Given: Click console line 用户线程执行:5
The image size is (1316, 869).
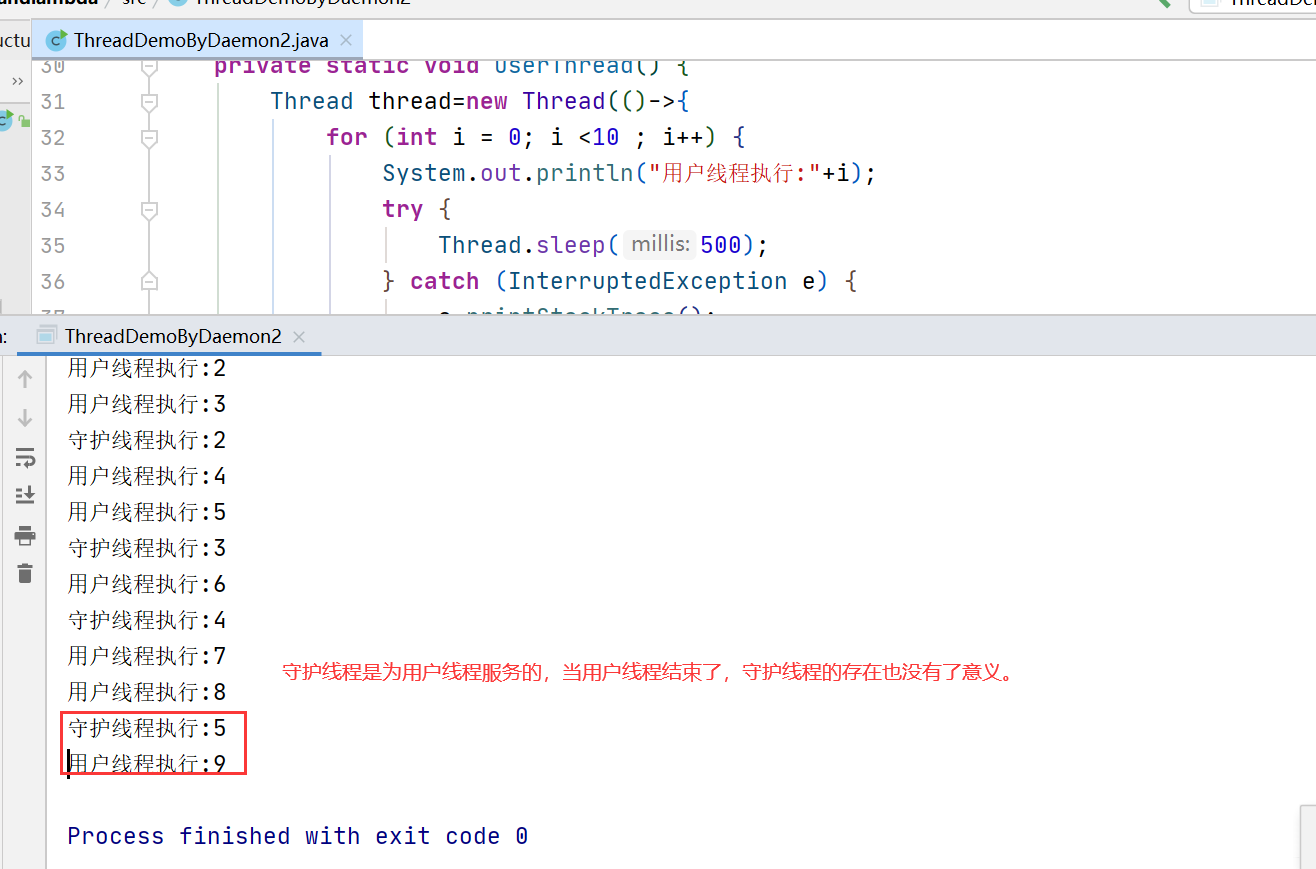Looking at the screenshot, I should point(147,512).
